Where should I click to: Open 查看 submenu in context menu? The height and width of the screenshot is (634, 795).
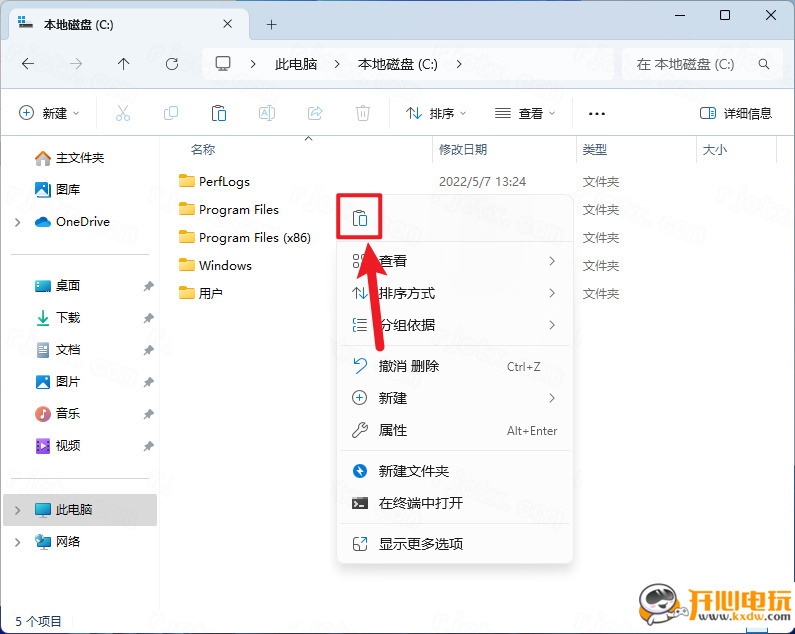click(455, 261)
